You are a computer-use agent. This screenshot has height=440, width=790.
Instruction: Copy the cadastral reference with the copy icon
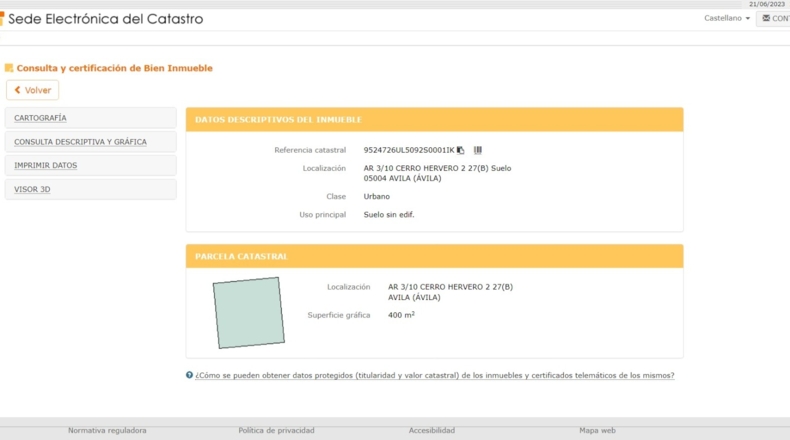[460, 150]
